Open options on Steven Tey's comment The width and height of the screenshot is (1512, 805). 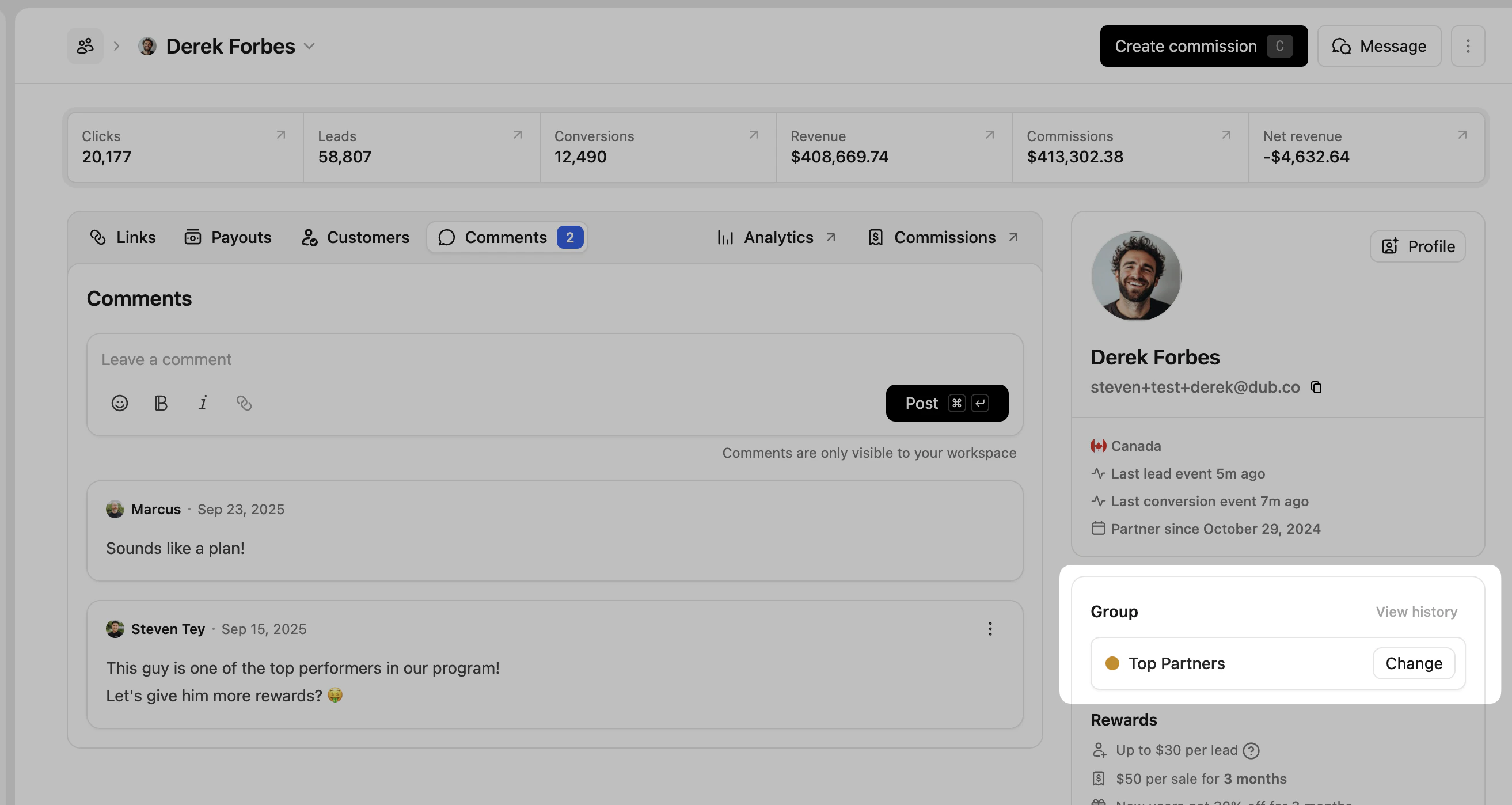[x=990, y=629]
